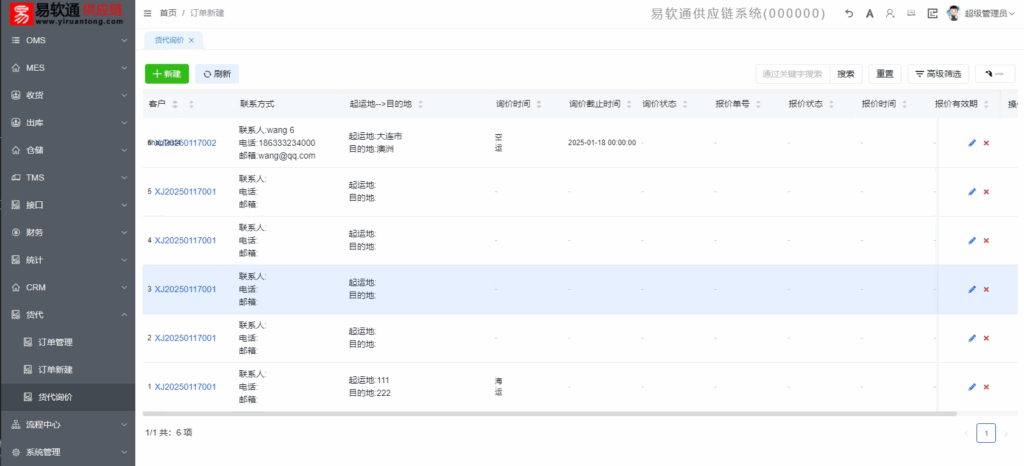Image resolution: width=1024 pixels, height=466 pixels.
Task: Delete inquiry row 1 via red X
Action: click(x=986, y=387)
